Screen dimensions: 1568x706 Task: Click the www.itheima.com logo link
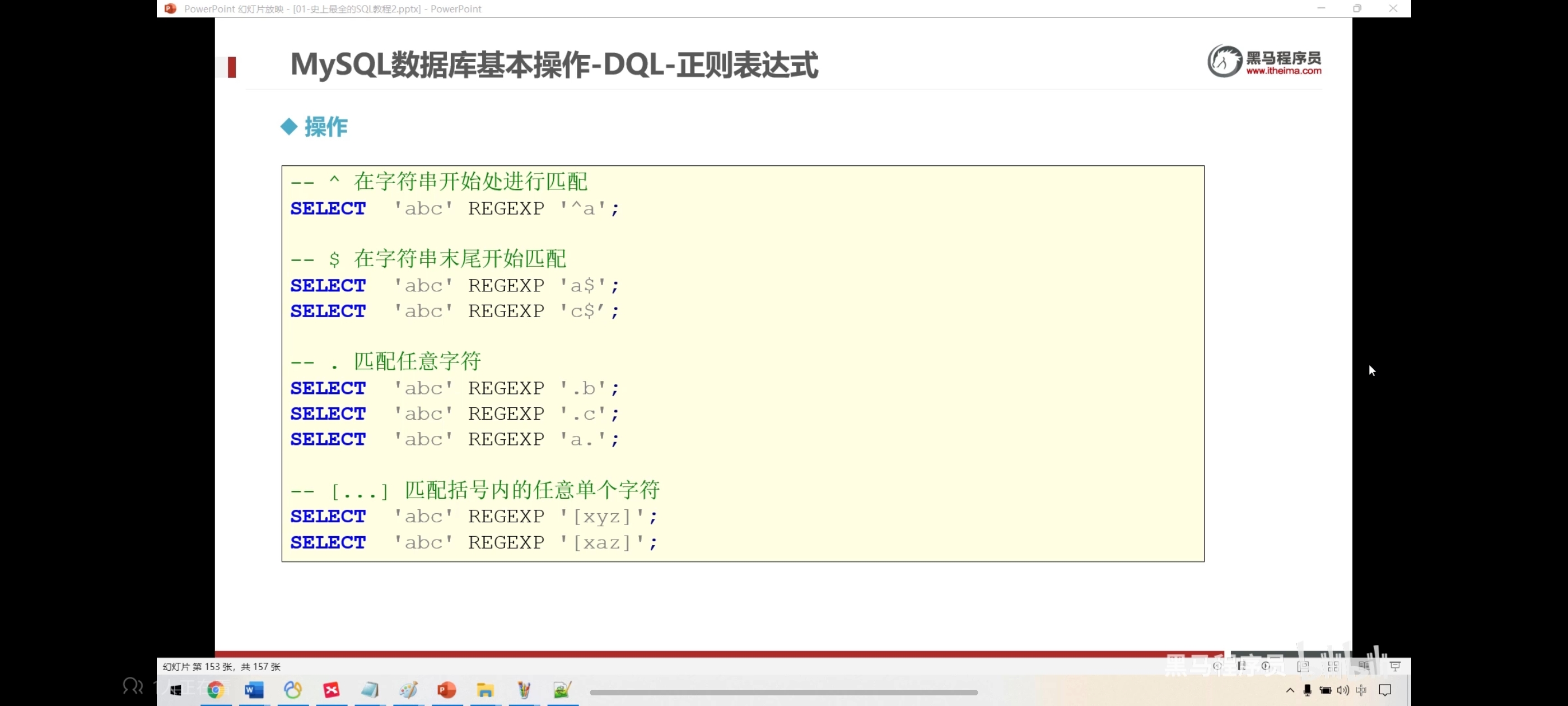1283,71
